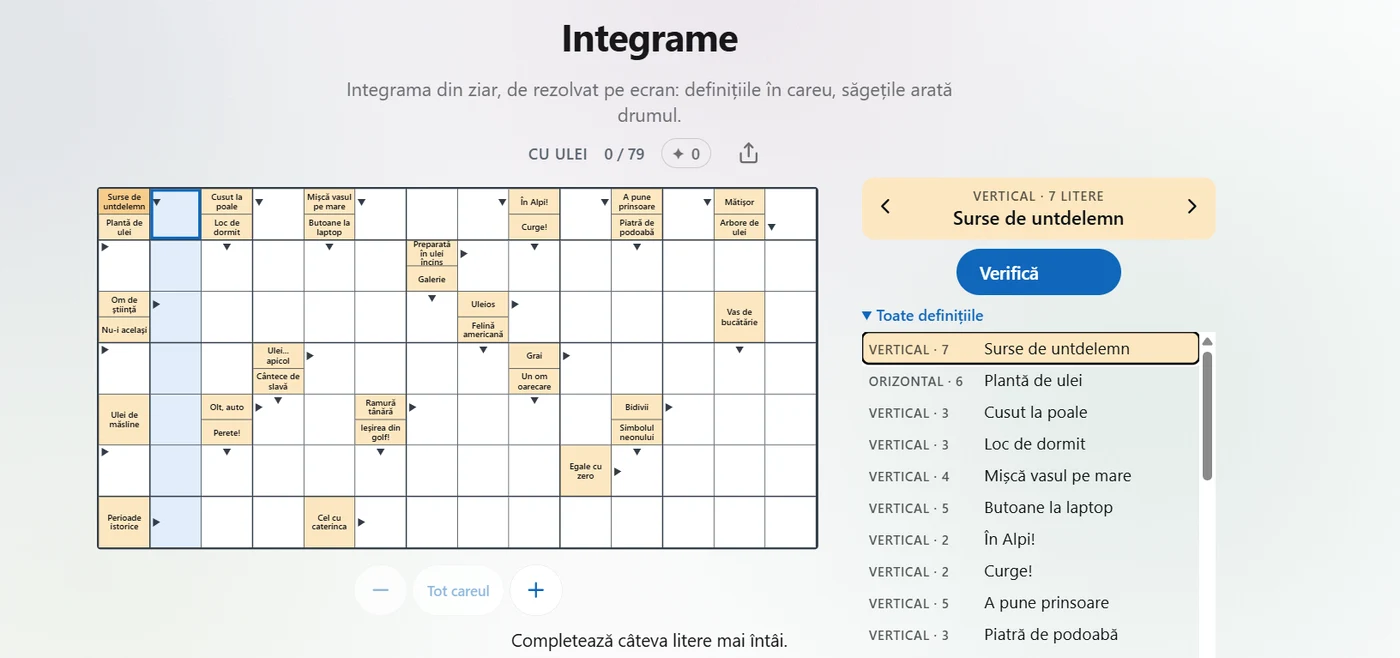Click the 'Tot careul' button
The width and height of the screenshot is (1400, 658).
(x=458, y=590)
